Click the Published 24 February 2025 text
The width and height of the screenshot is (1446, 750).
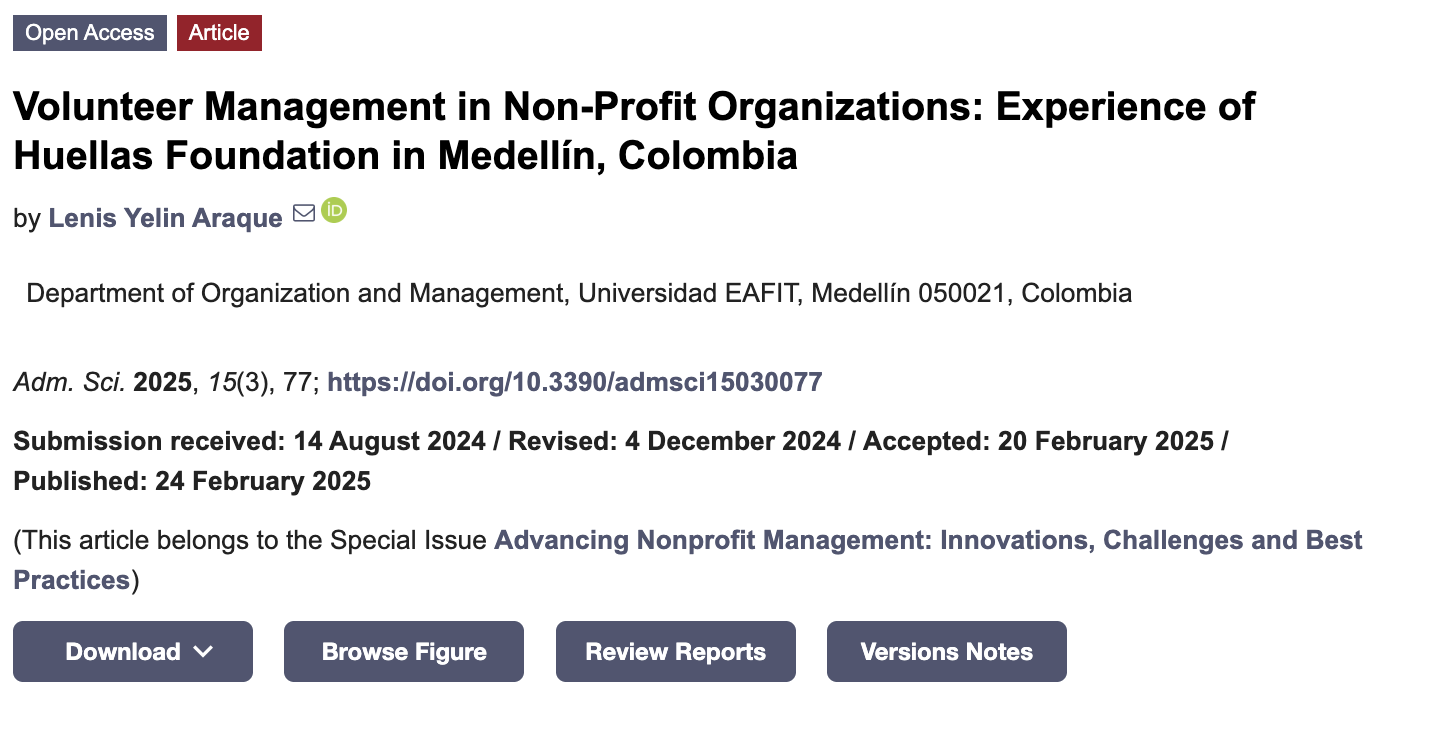(x=192, y=482)
